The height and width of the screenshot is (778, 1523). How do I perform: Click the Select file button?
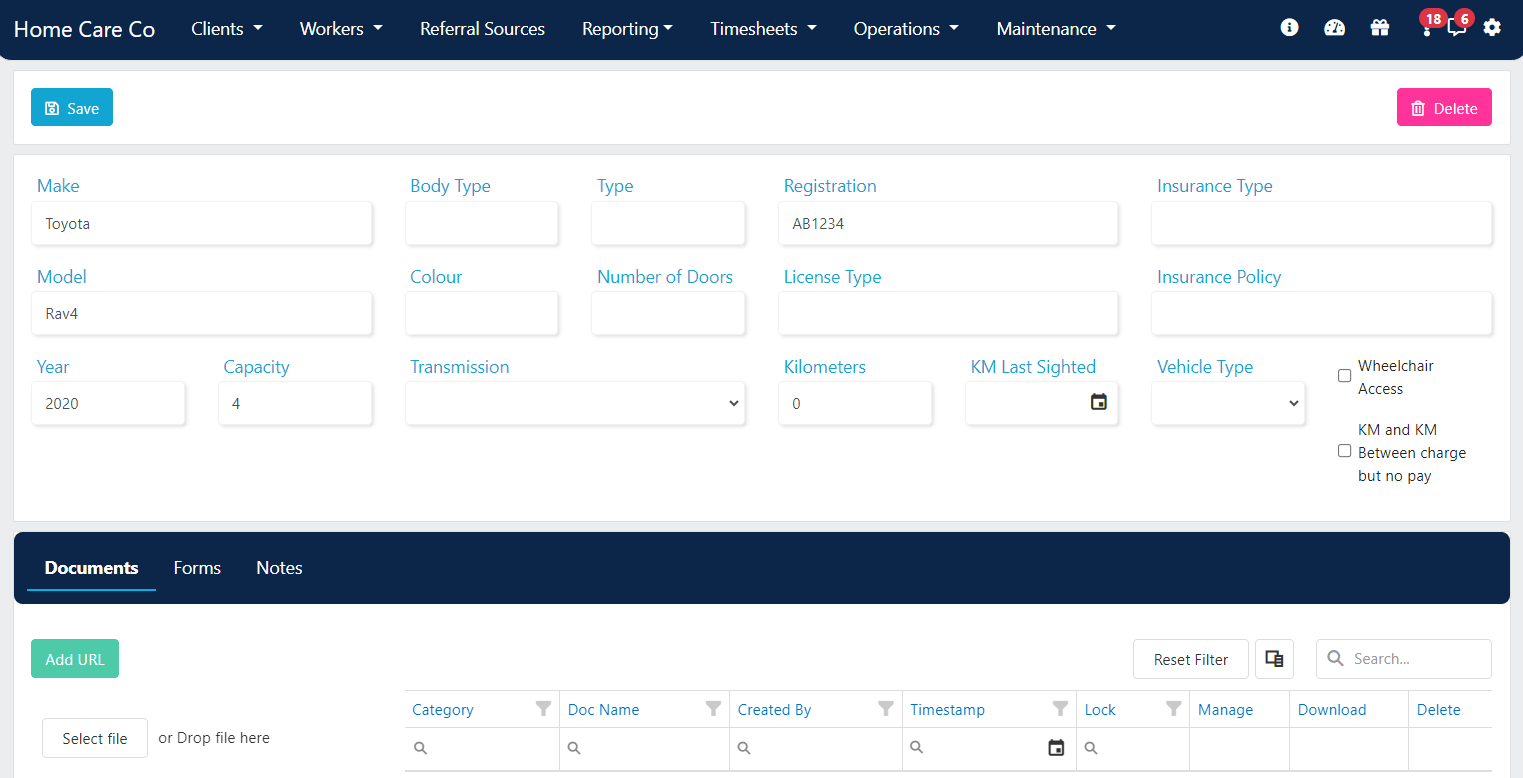(x=95, y=738)
